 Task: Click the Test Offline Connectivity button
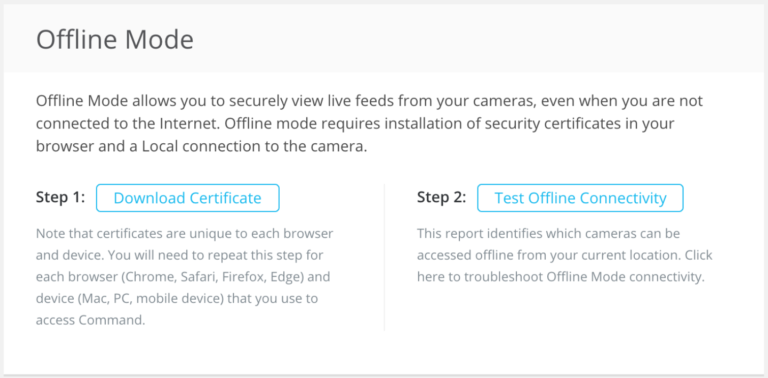[x=580, y=198]
